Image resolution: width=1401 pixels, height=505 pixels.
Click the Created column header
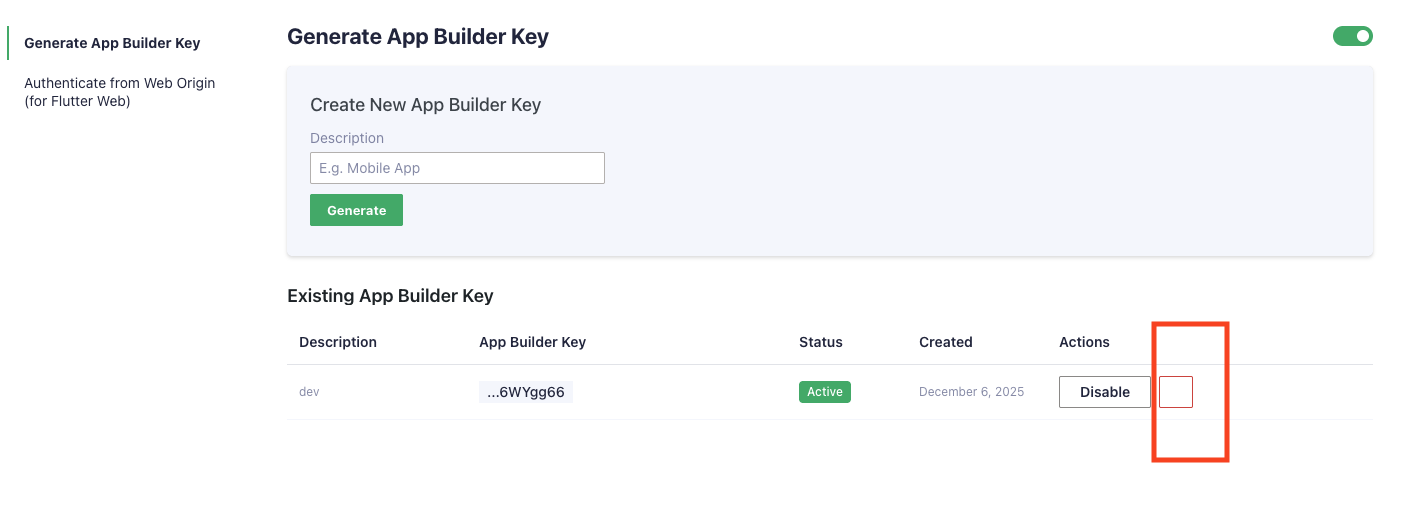click(945, 342)
